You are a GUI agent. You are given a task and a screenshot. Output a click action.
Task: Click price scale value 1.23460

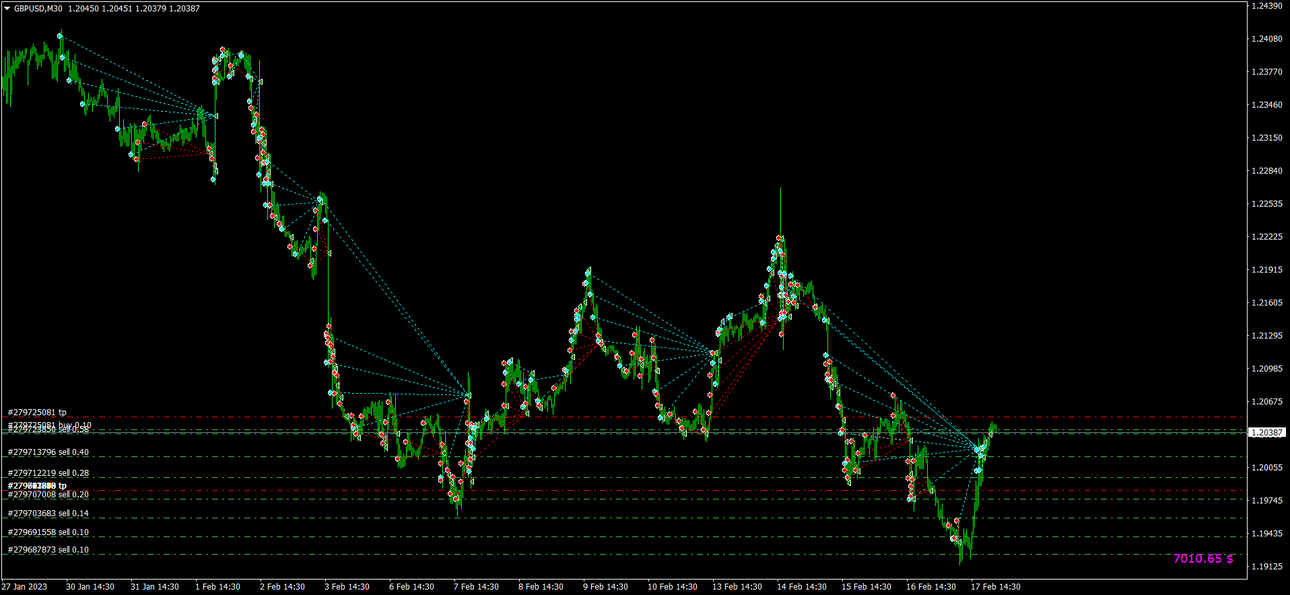pos(1266,105)
